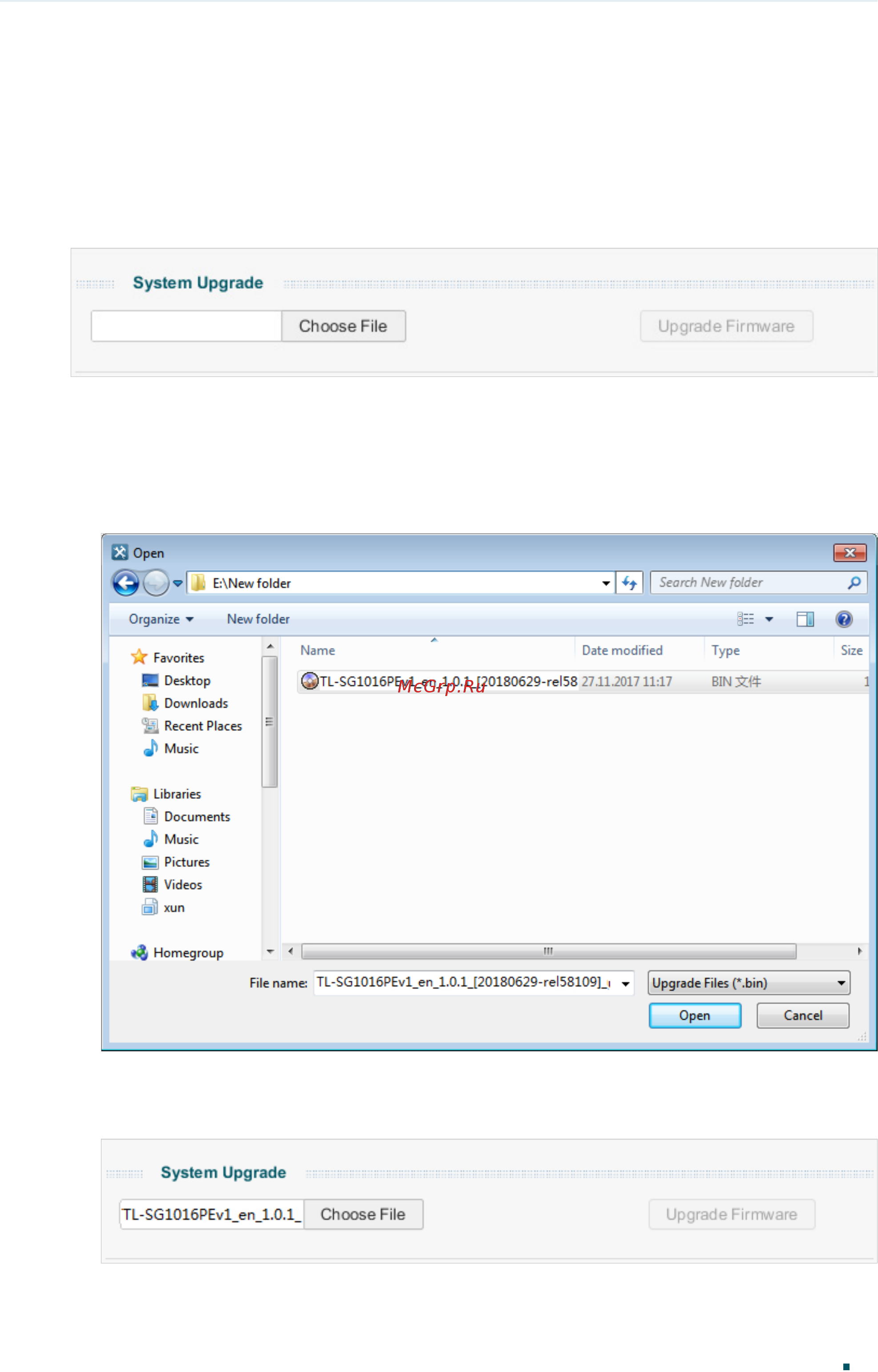This screenshot has height=1372, width=878.
Task: Click the firmware file's BIN icon
Action: pyautogui.click(x=310, y=681)
